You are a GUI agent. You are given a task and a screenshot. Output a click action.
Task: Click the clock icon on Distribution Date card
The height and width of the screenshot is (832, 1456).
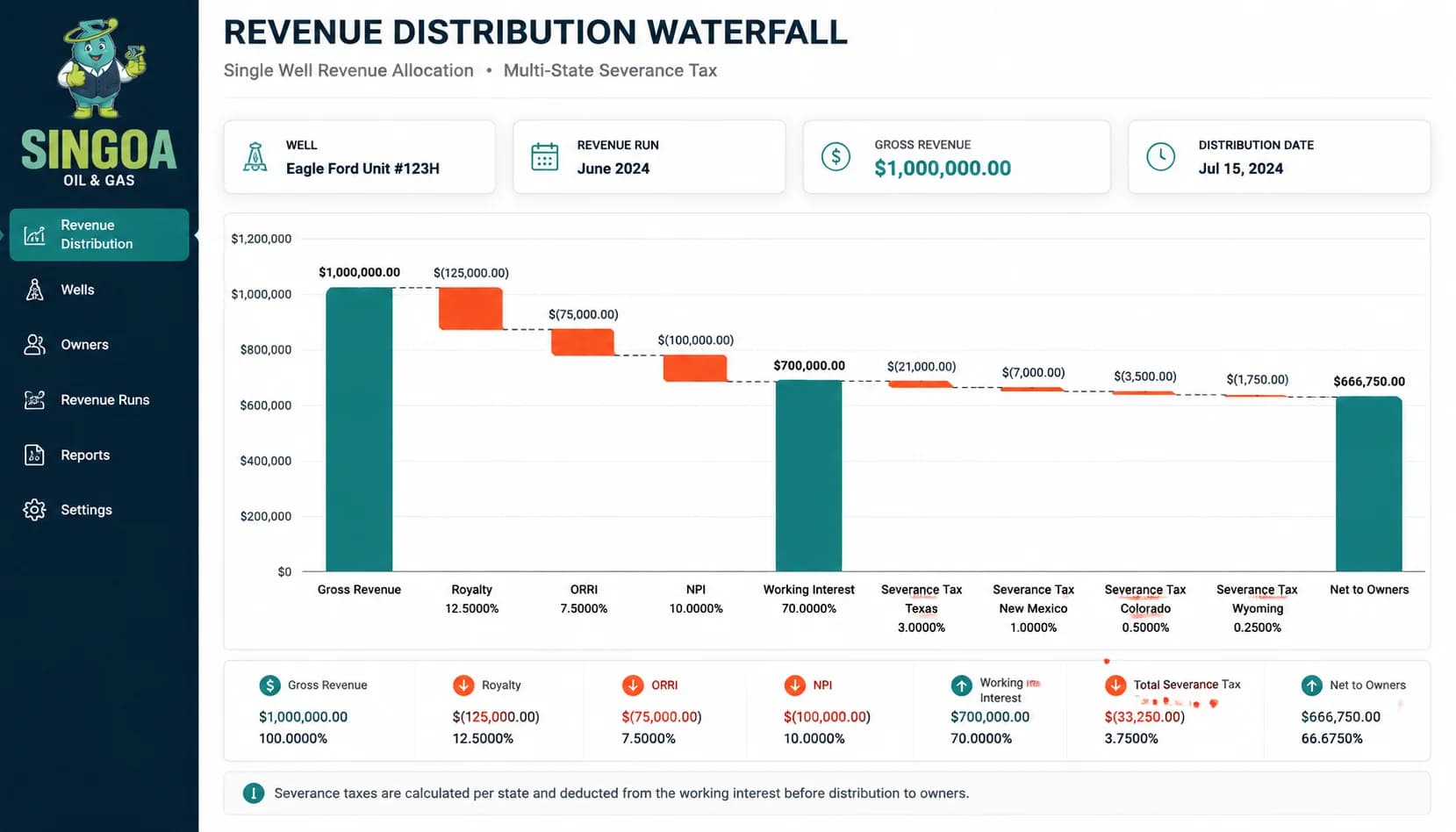[1160, 157]
